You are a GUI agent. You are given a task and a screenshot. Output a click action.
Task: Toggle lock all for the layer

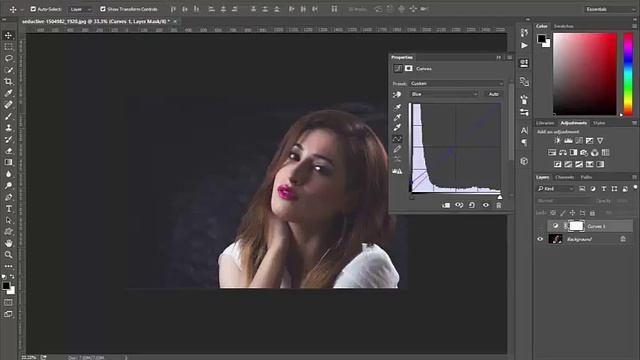click(592, 213)
